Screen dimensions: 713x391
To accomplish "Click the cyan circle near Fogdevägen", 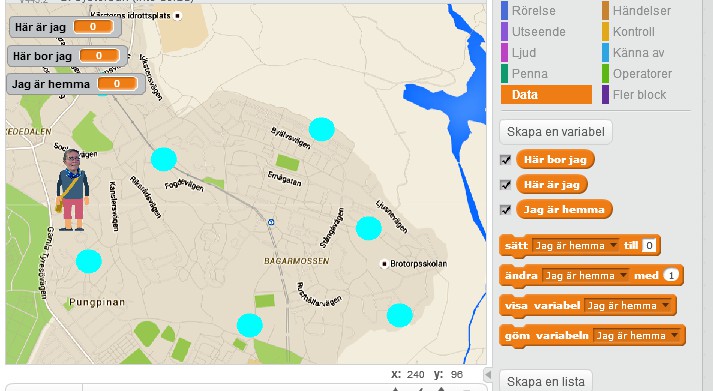I will (x=164, y=159).
